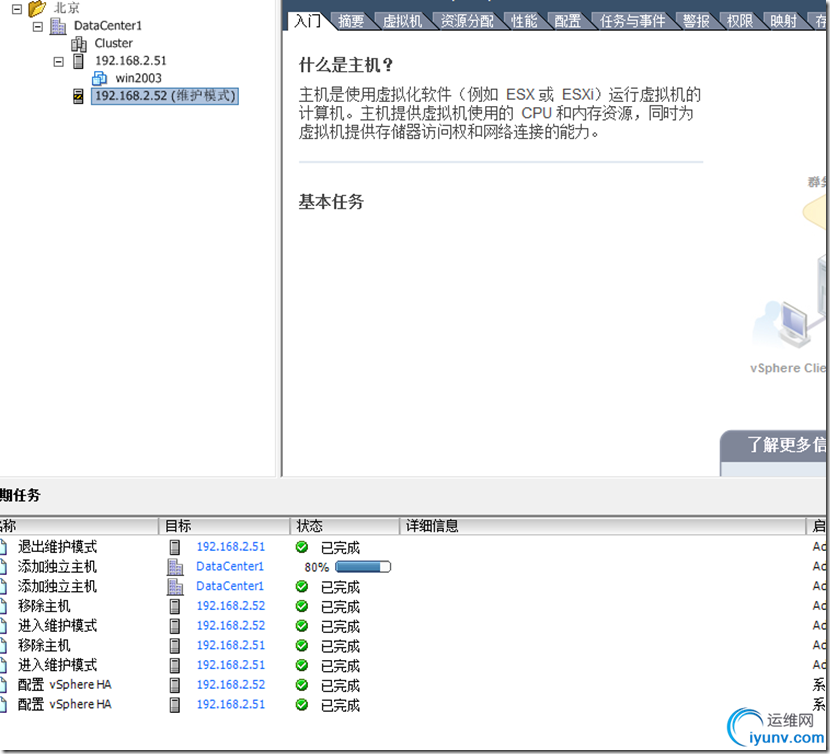Click the host icon next to 退出维护模式 task
The image size is (830, 754).
pos(176,546)
